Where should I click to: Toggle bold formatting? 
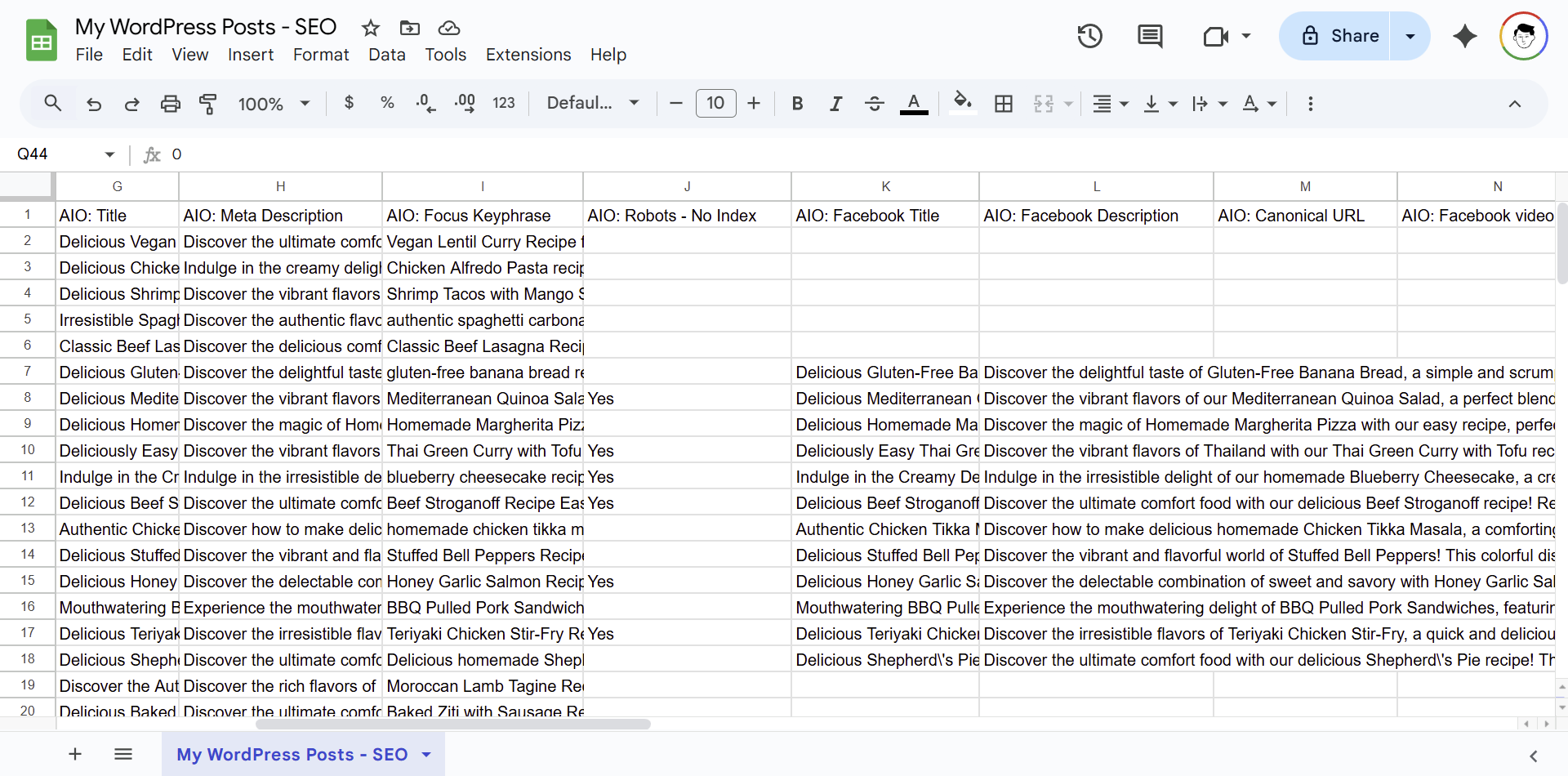point(798,103)
